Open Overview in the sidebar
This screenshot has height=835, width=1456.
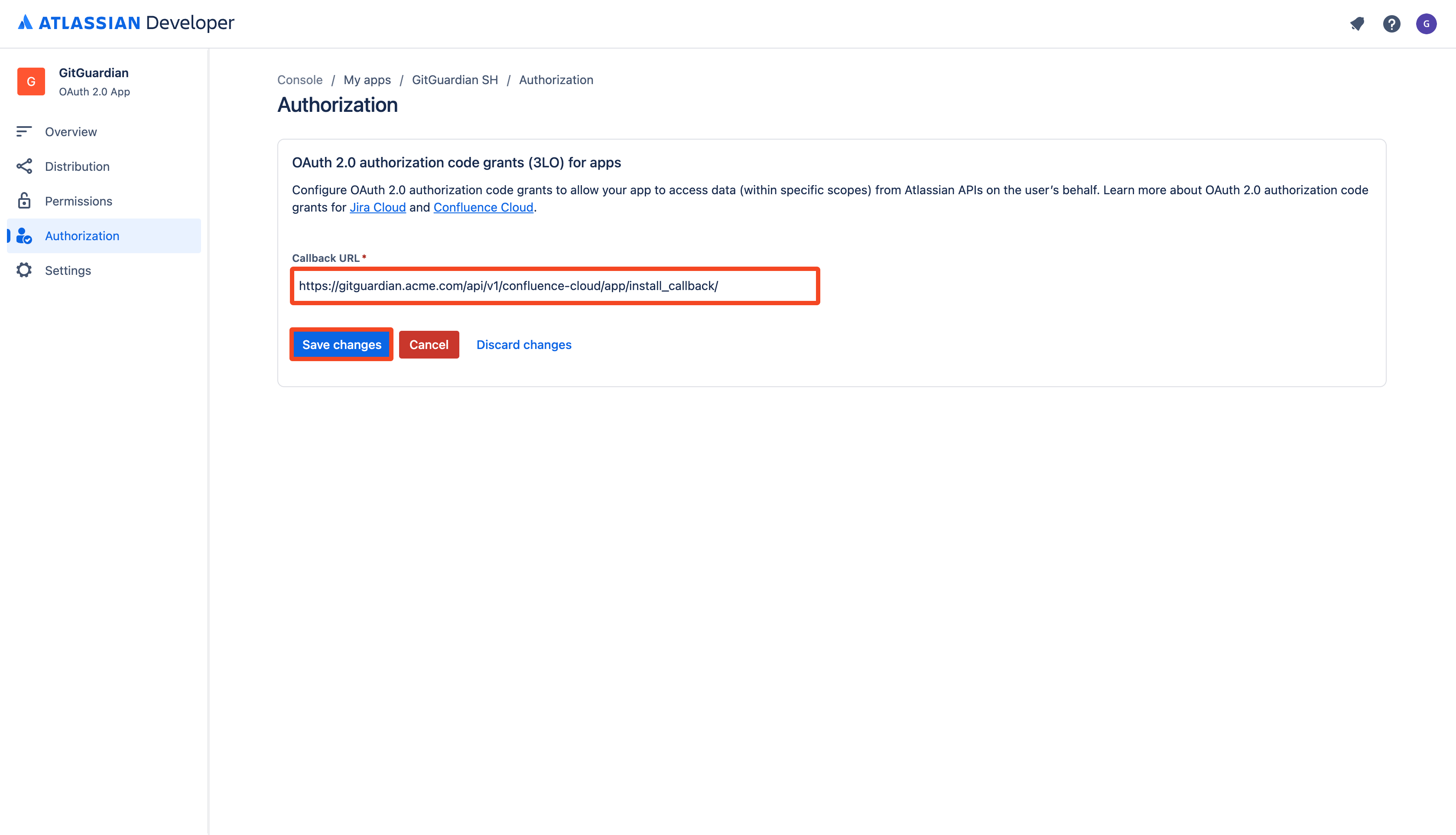[104, 132]
